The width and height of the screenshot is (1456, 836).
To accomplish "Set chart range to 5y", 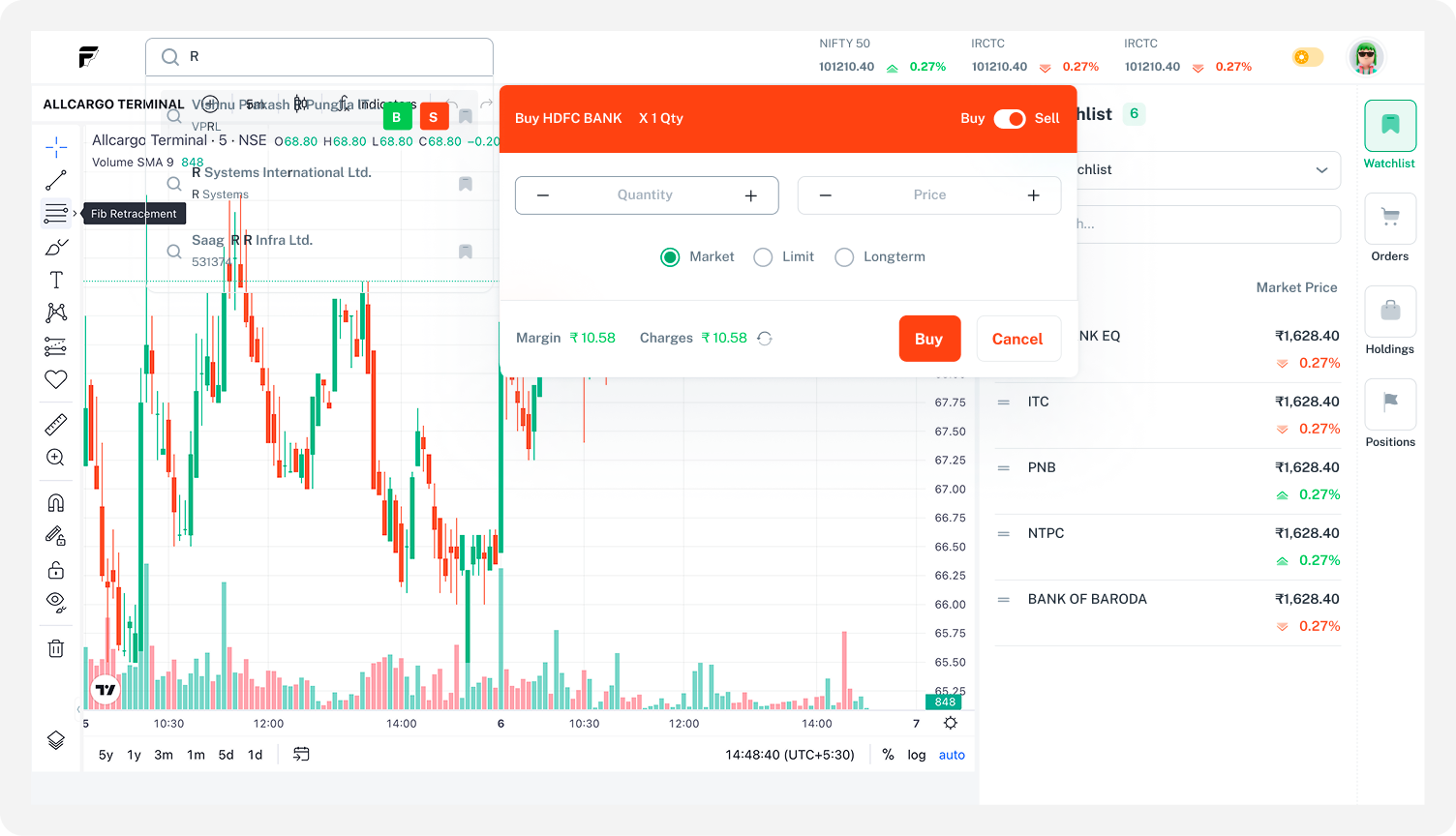I will [x=106, y=755].
